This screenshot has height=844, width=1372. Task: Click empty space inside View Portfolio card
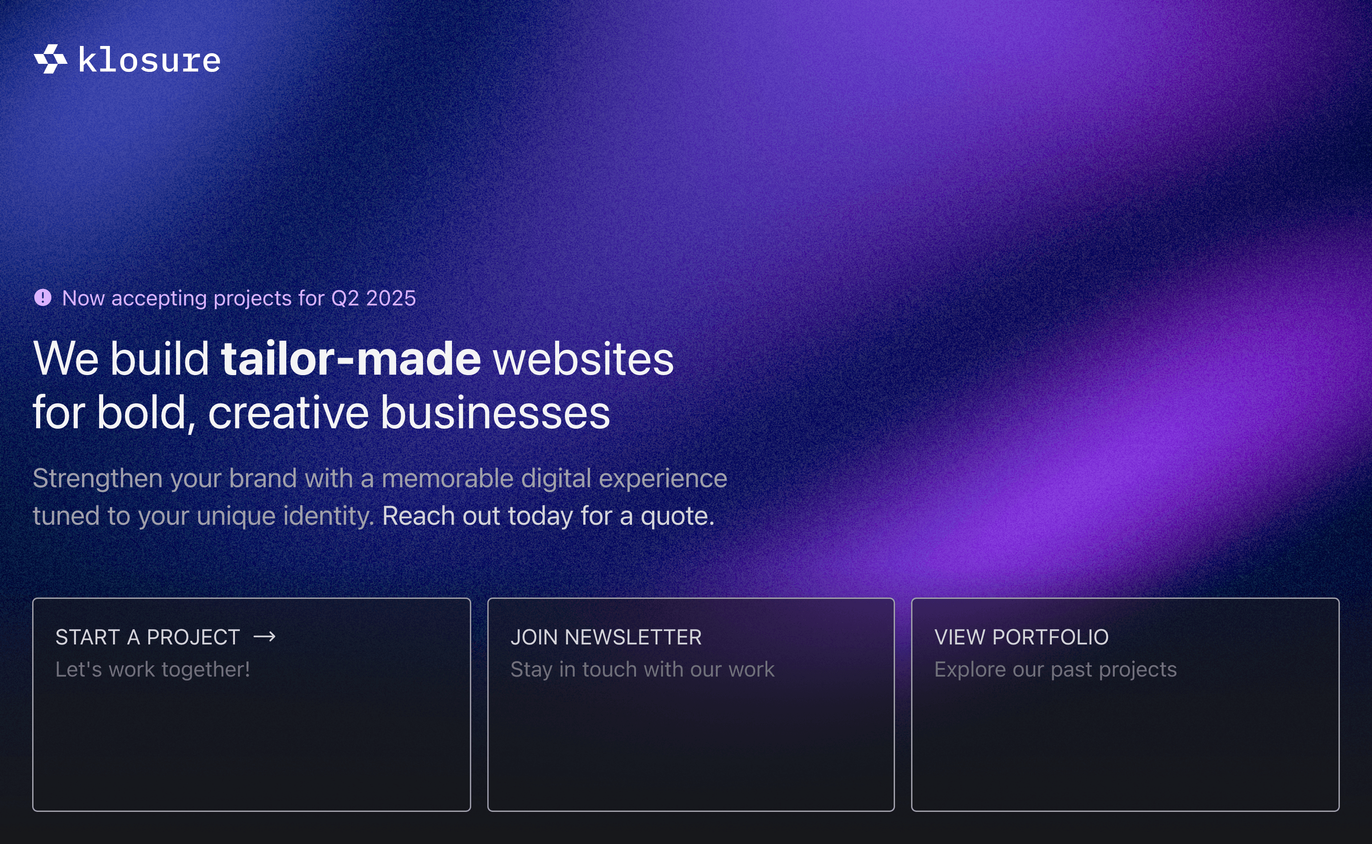click(1124, 750)
